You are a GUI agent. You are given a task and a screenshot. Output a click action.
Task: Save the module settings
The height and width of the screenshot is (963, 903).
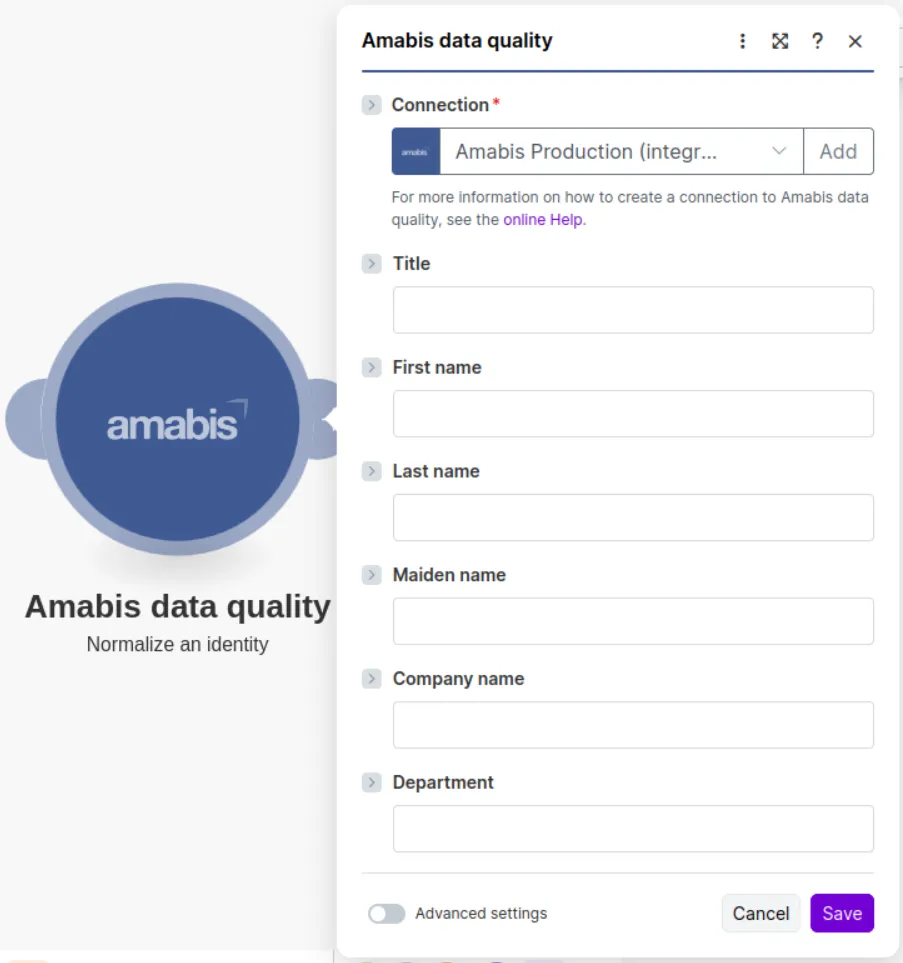click(x=841, y=913)
